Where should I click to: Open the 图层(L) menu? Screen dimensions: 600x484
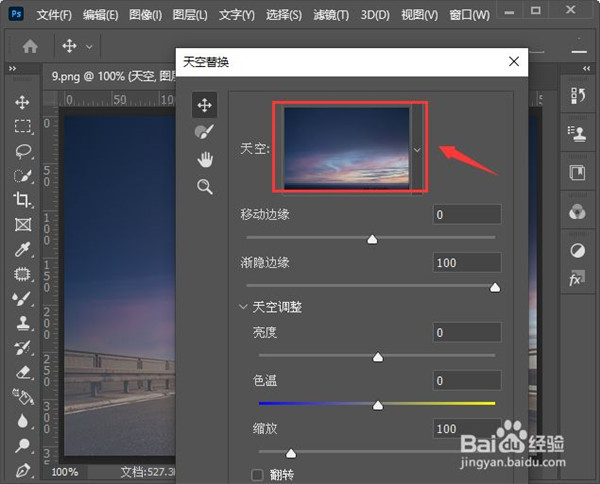click(x=189, y=15)
